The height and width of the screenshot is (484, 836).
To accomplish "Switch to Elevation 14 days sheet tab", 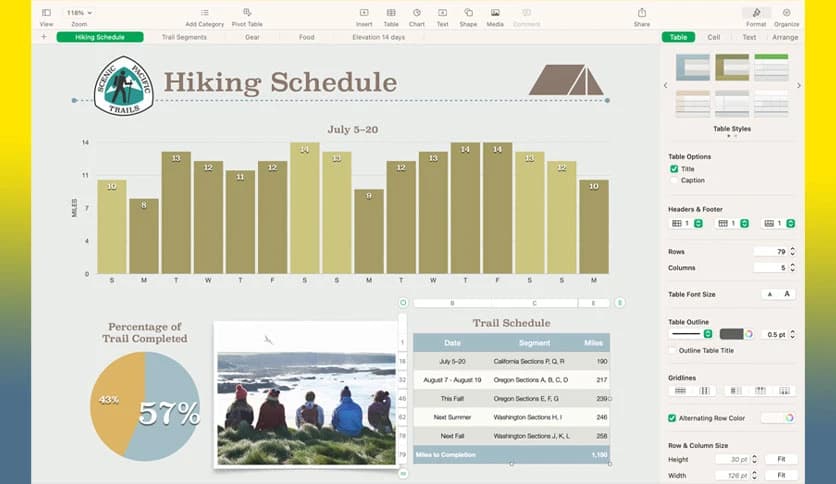I will pos(379,37).
